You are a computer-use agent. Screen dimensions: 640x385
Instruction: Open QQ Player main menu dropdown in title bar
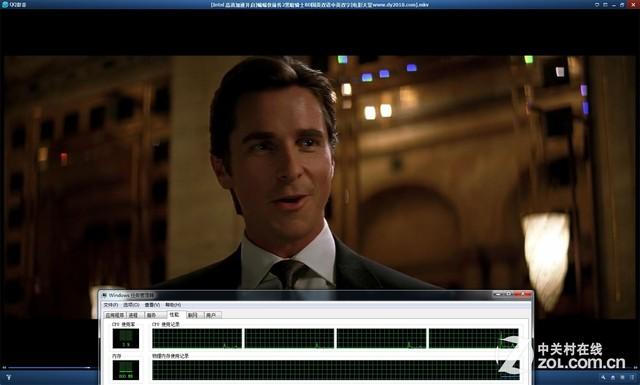[x=597, y=5]
